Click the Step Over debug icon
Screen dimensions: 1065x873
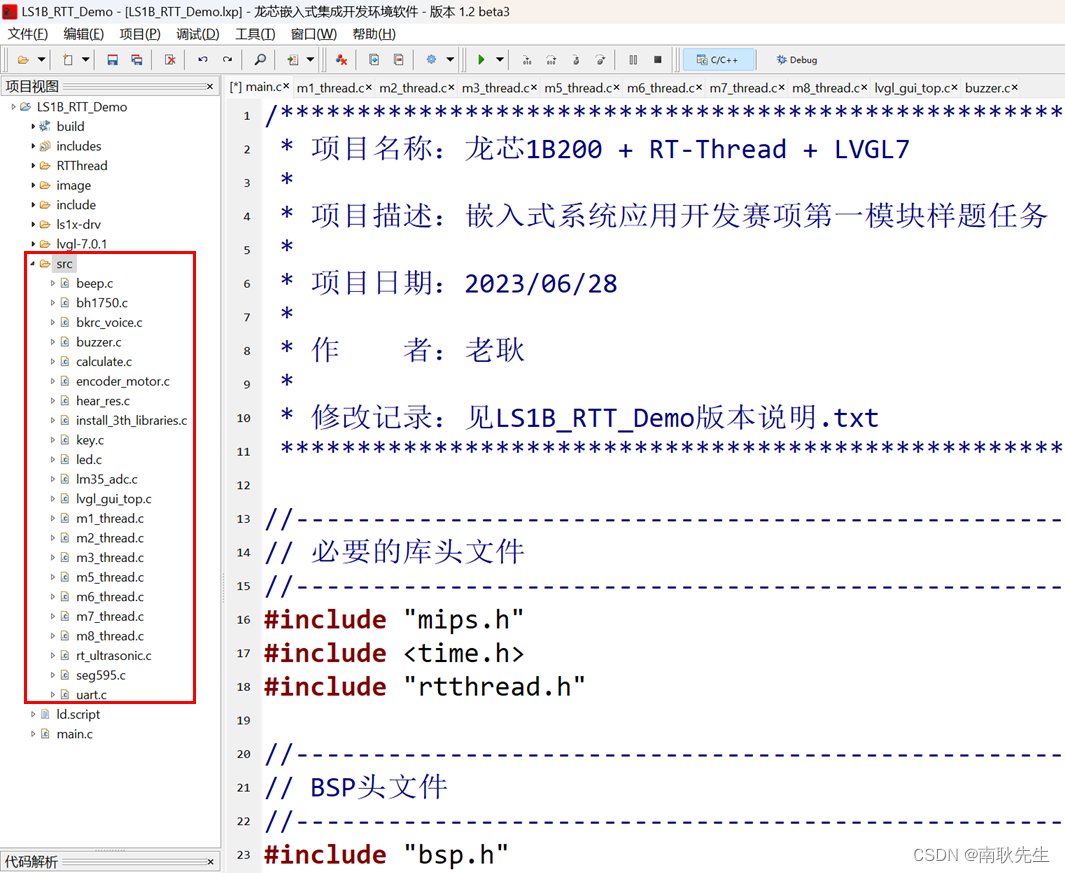551,60
